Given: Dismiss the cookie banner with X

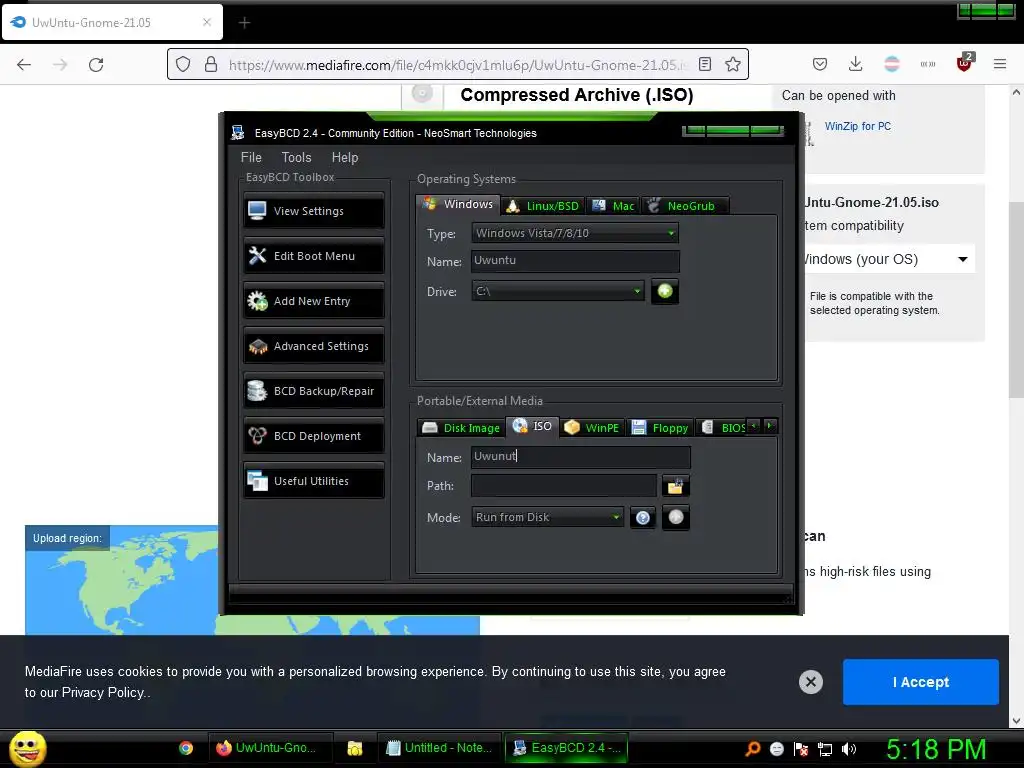Looking at the screenshot, I should pyautogui.click(x=811, y=682).
